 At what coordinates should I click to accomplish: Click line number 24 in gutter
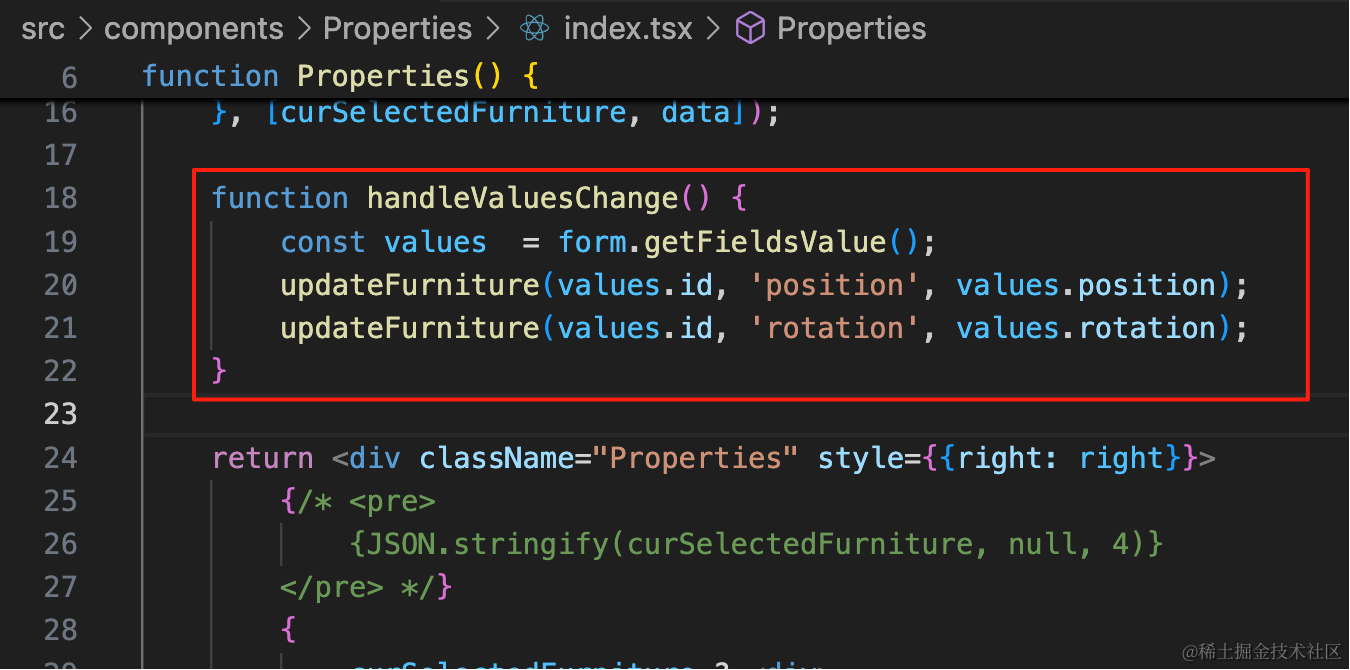tap(61, 458)
